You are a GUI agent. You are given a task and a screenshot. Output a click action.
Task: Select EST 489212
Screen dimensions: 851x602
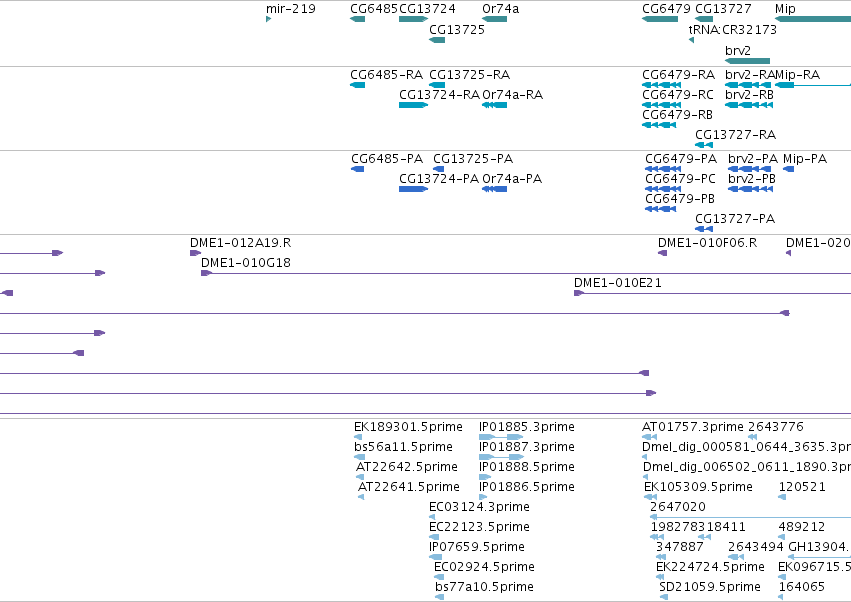[802, 527]
